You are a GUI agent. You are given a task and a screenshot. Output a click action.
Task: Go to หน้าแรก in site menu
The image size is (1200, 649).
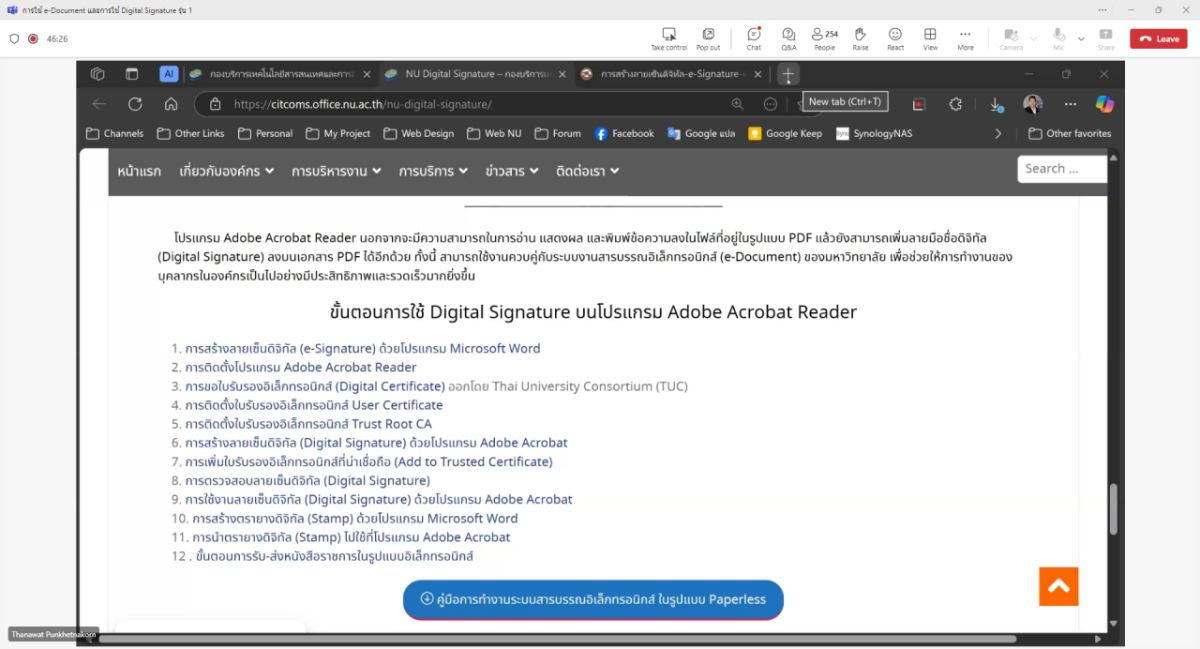point(139,171)
